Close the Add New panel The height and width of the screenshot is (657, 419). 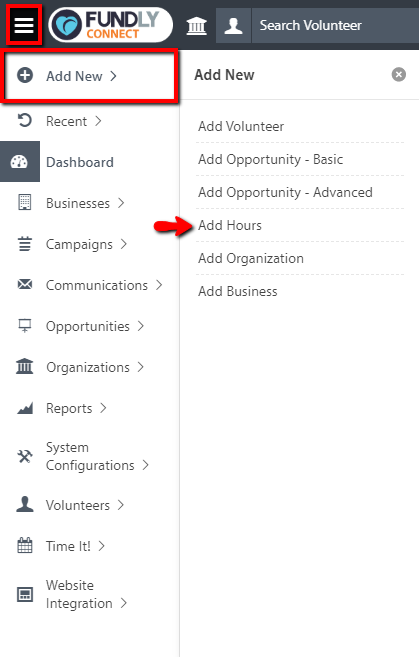tap(398, 75)
